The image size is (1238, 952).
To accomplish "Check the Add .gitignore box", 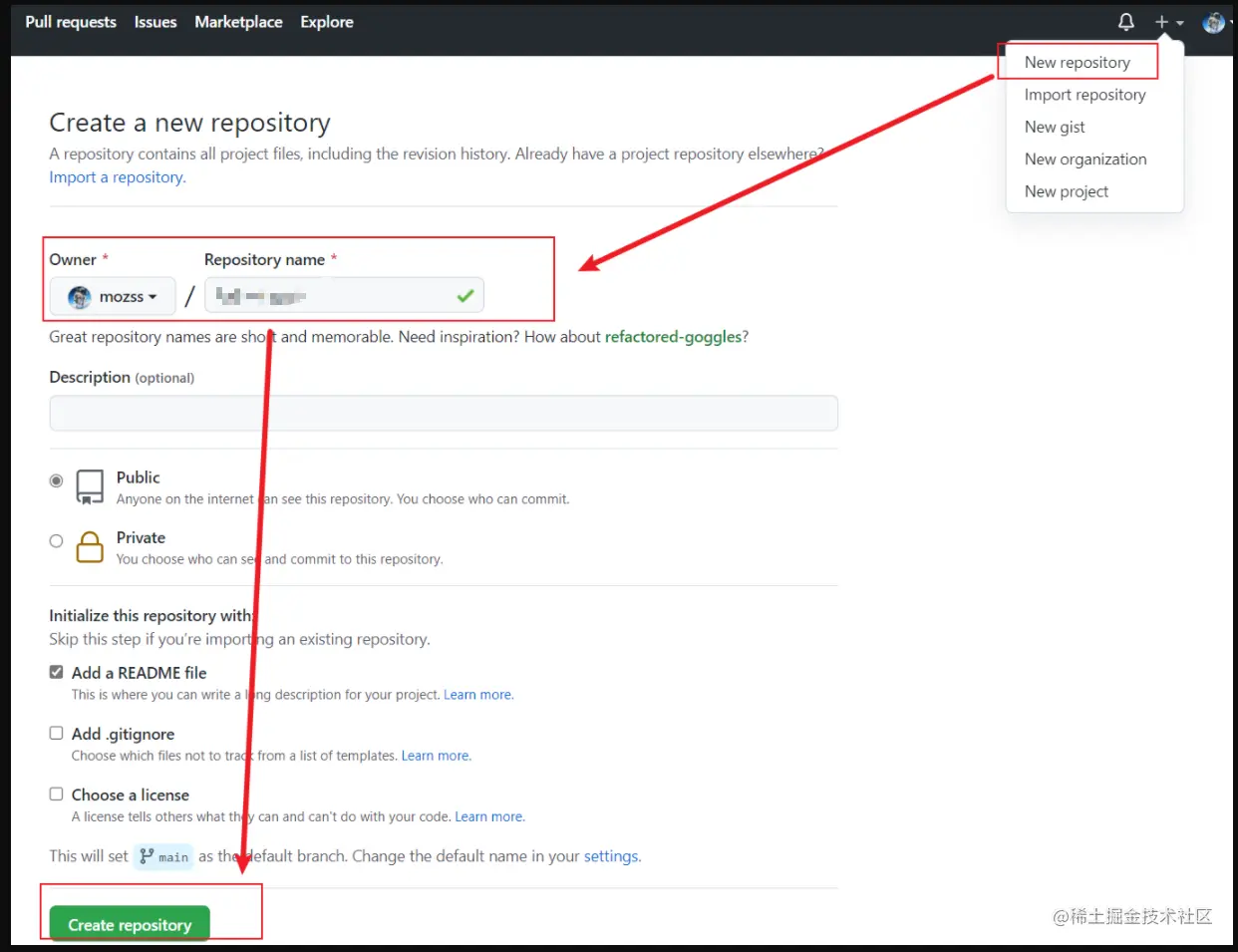I will coord(57,733).
